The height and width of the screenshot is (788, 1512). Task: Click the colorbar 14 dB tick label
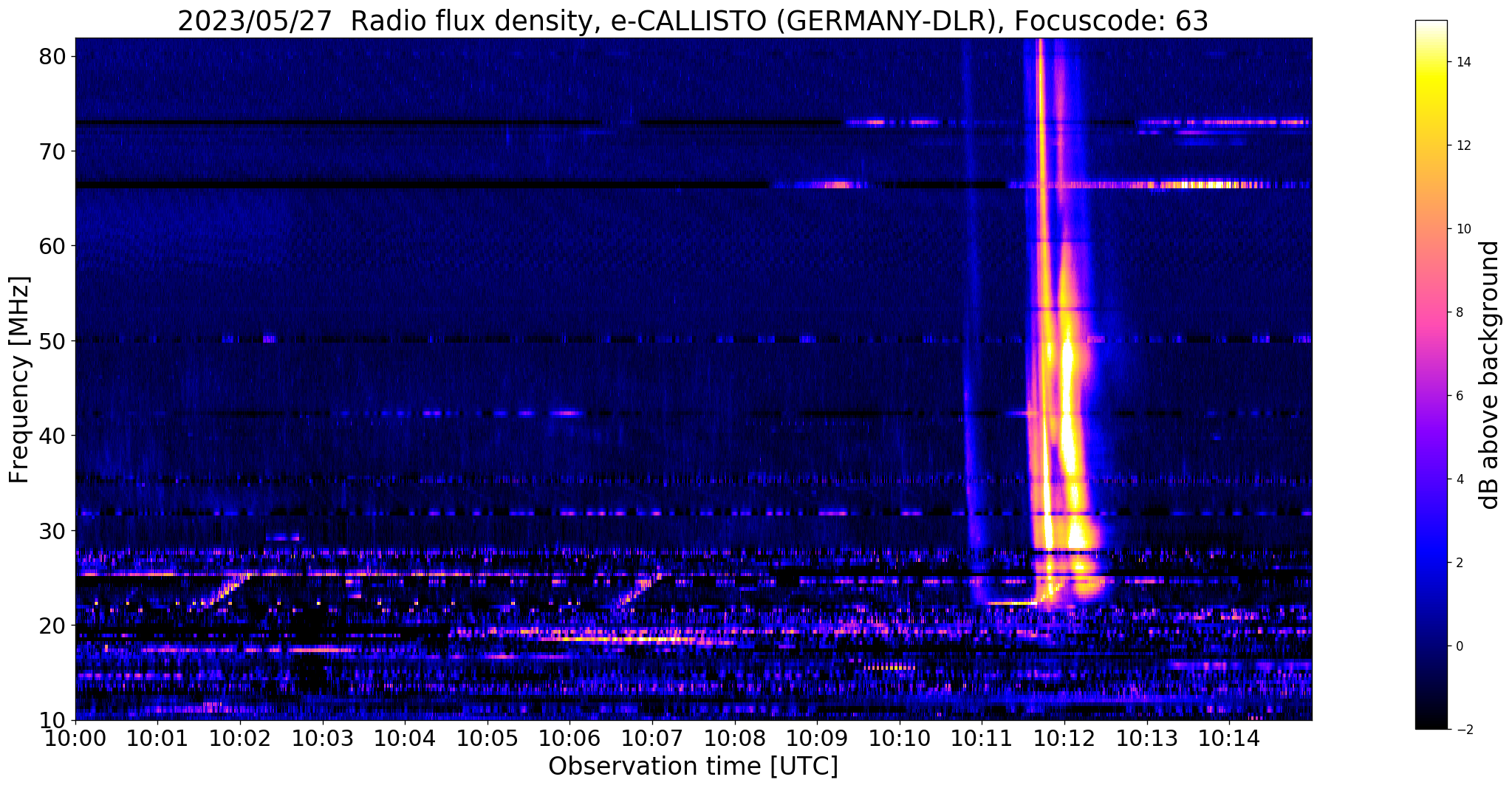click(1463, 62)
